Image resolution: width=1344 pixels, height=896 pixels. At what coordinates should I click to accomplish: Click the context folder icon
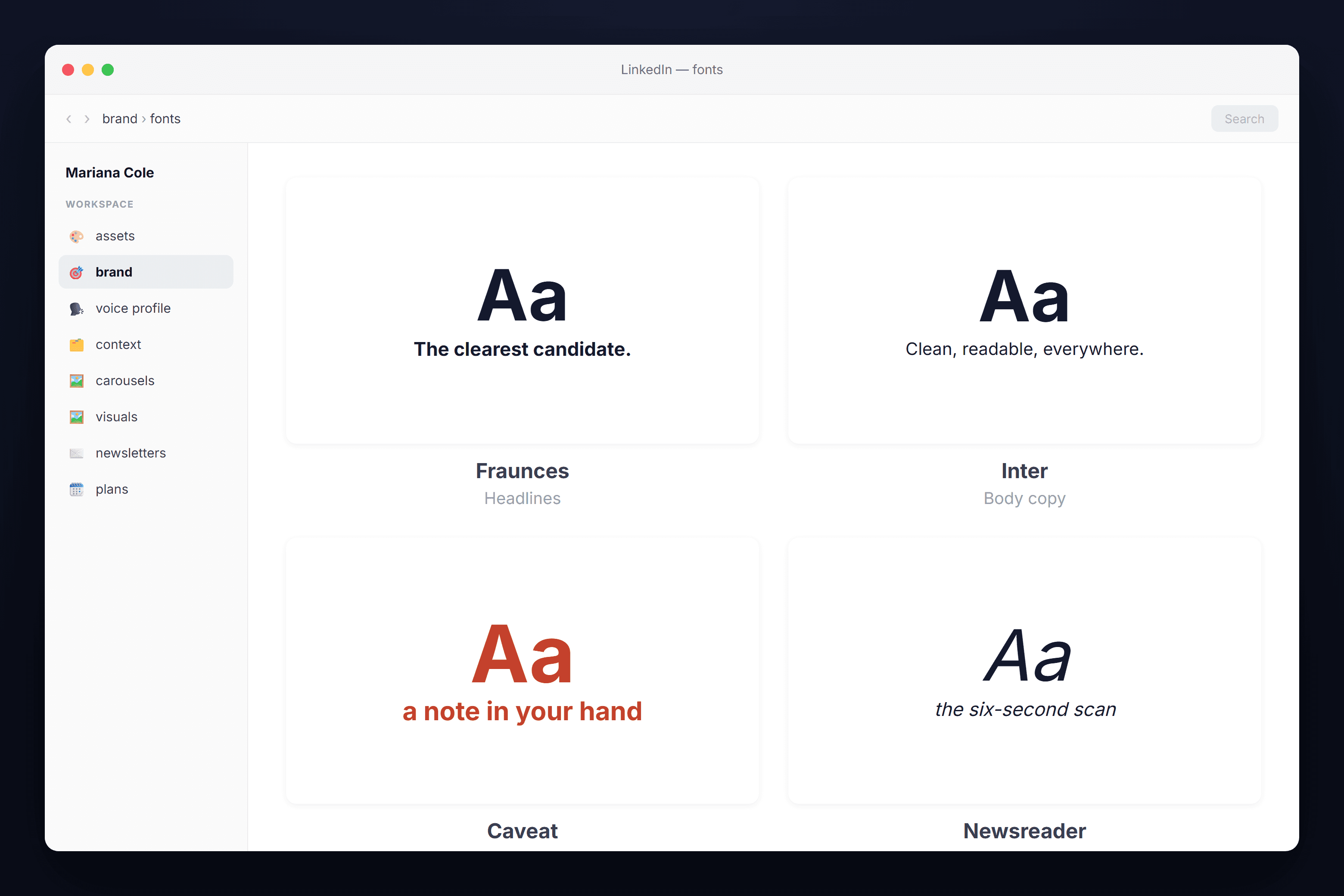(x=77, y=345)
